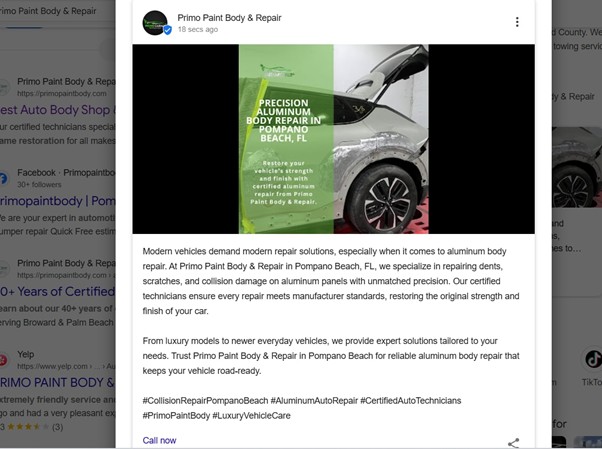602x449 pixels.
Task: Click the Primo Paint Body profile avatar
Action: pyautogui.click(x=155, y=23)
